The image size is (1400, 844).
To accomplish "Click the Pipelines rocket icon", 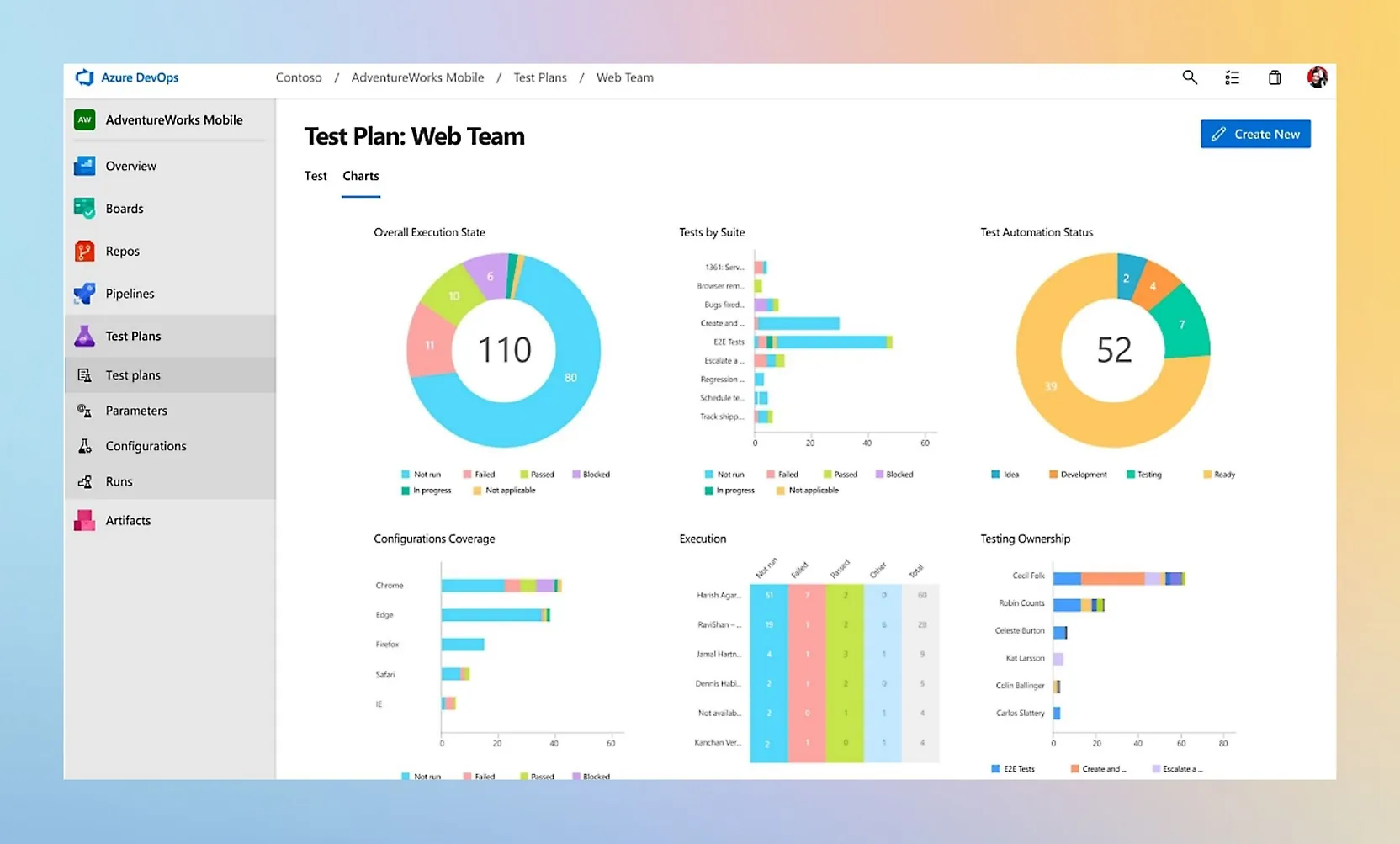I will pos(84,294).
